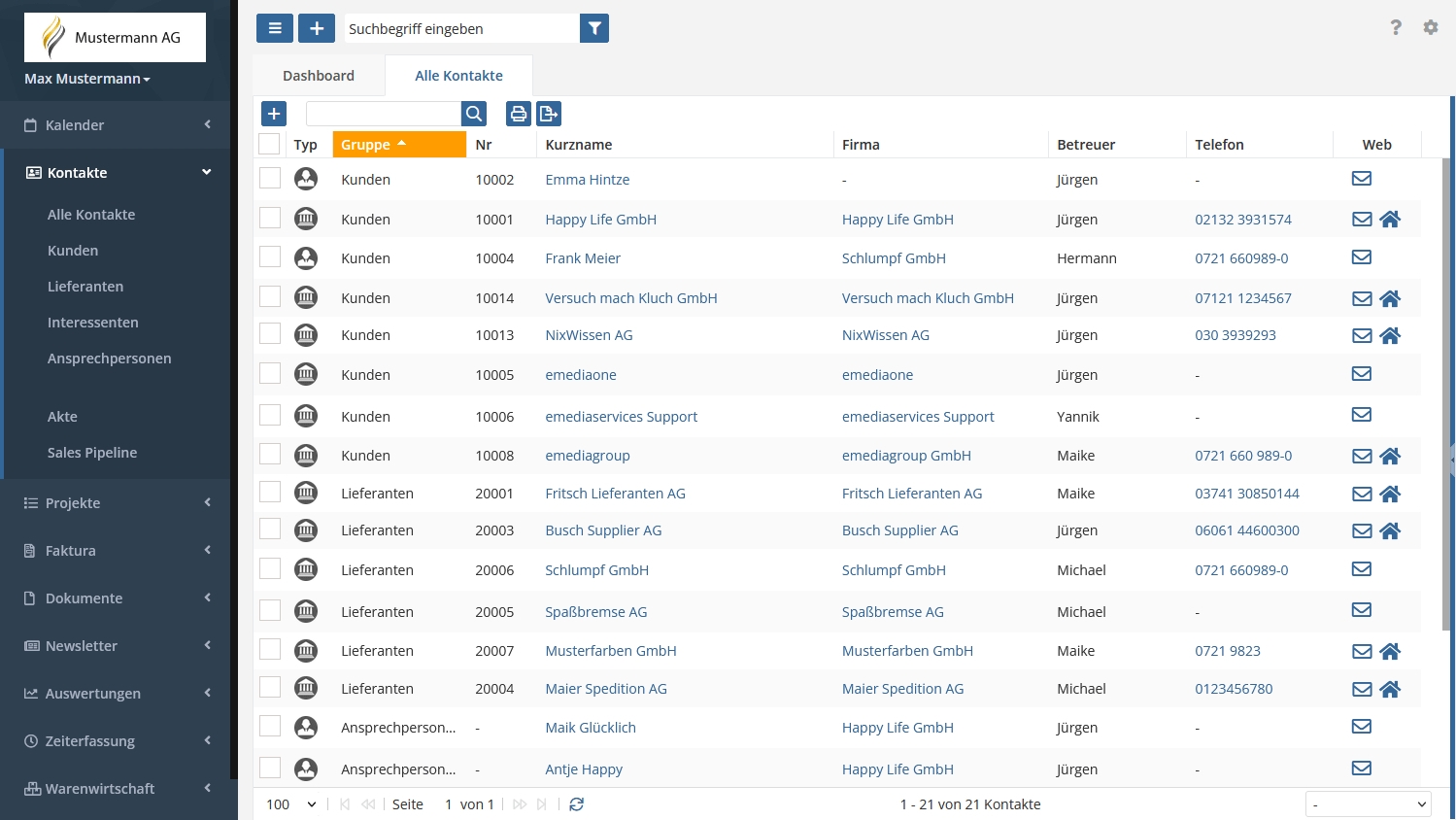This screenshot has width=1456, height=820.
Task: Click the refresh icon in pagination bar
Action: click(577, 804)
